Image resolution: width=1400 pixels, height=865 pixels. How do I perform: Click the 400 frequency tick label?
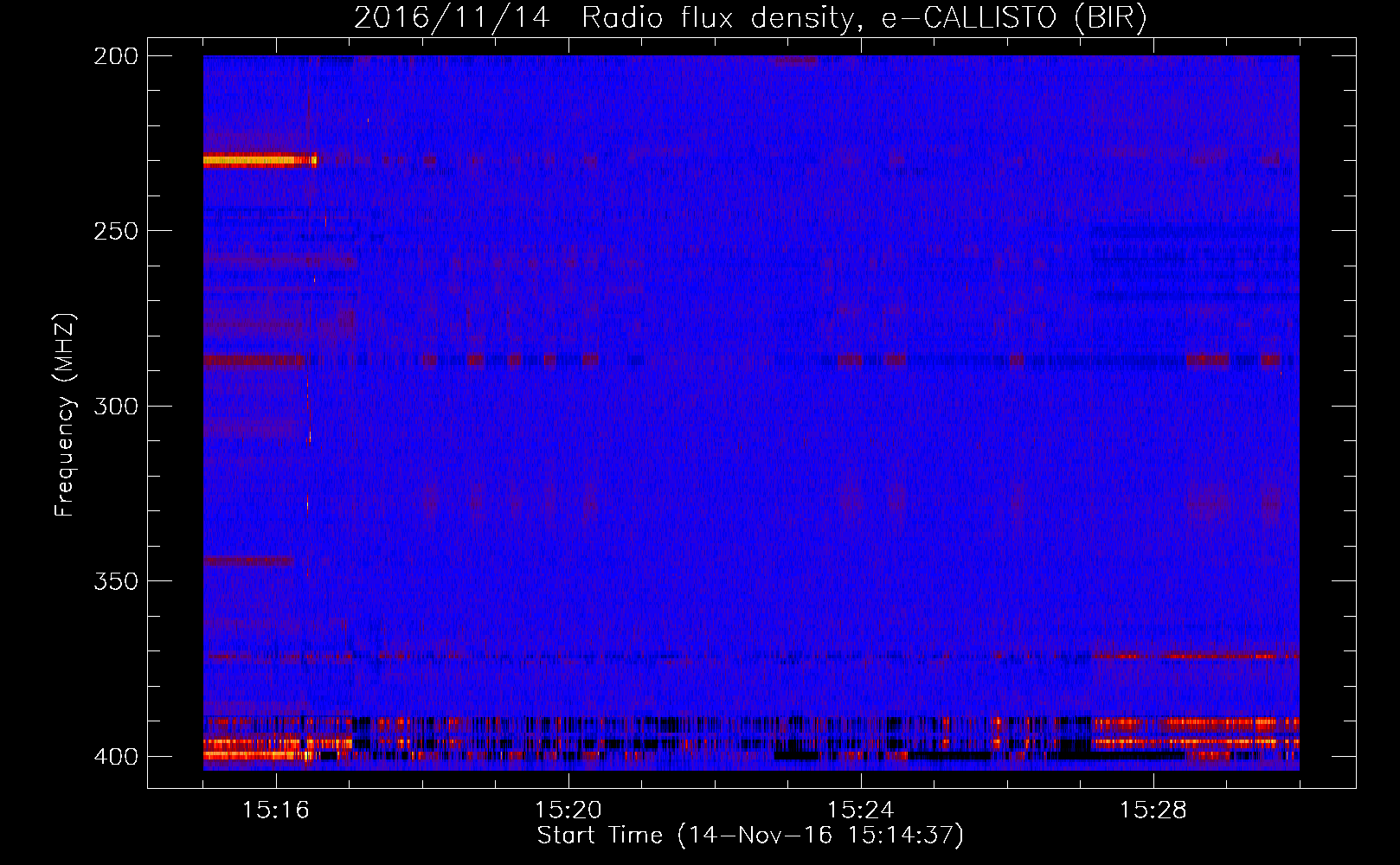[115, 756]
